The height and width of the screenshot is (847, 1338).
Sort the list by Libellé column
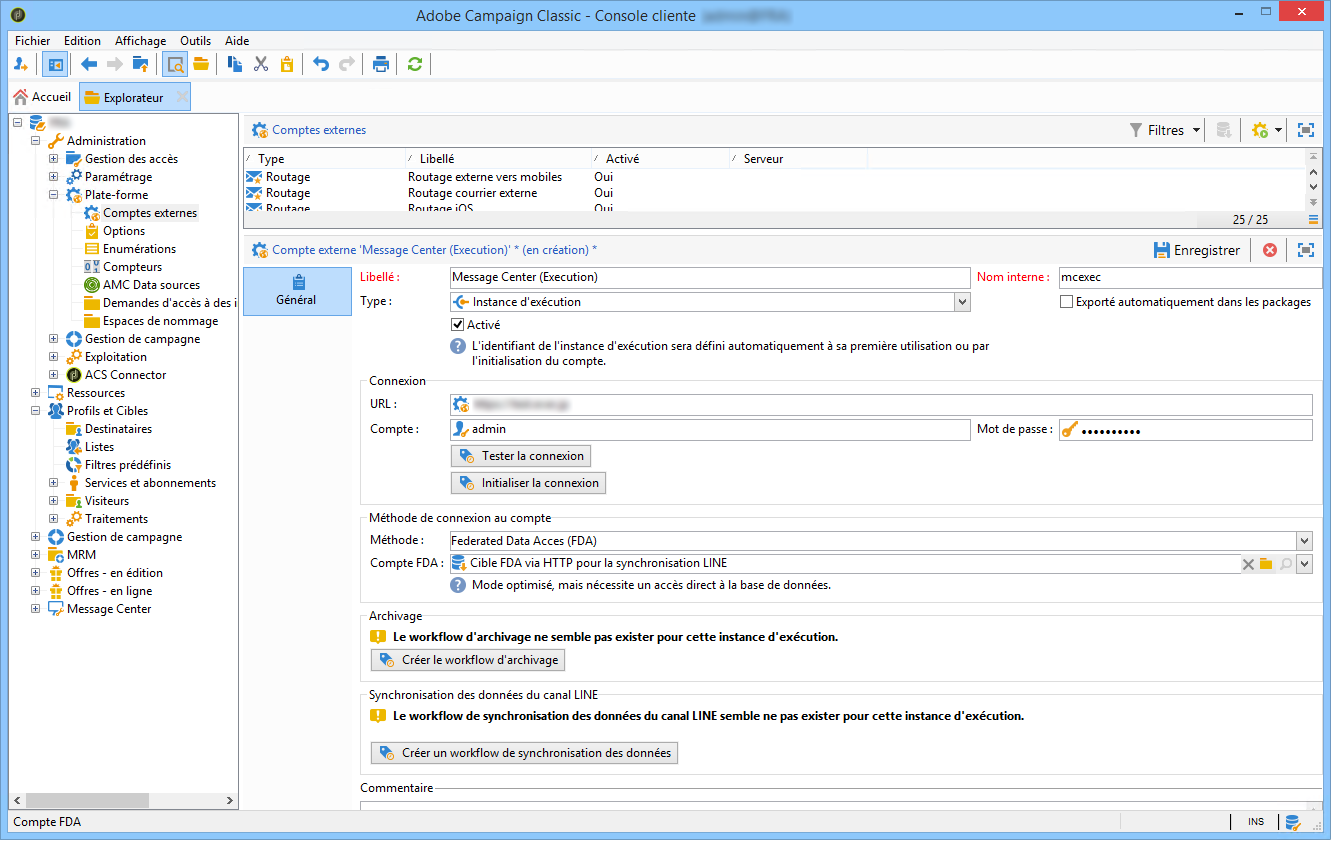click(x=497, y=159)
